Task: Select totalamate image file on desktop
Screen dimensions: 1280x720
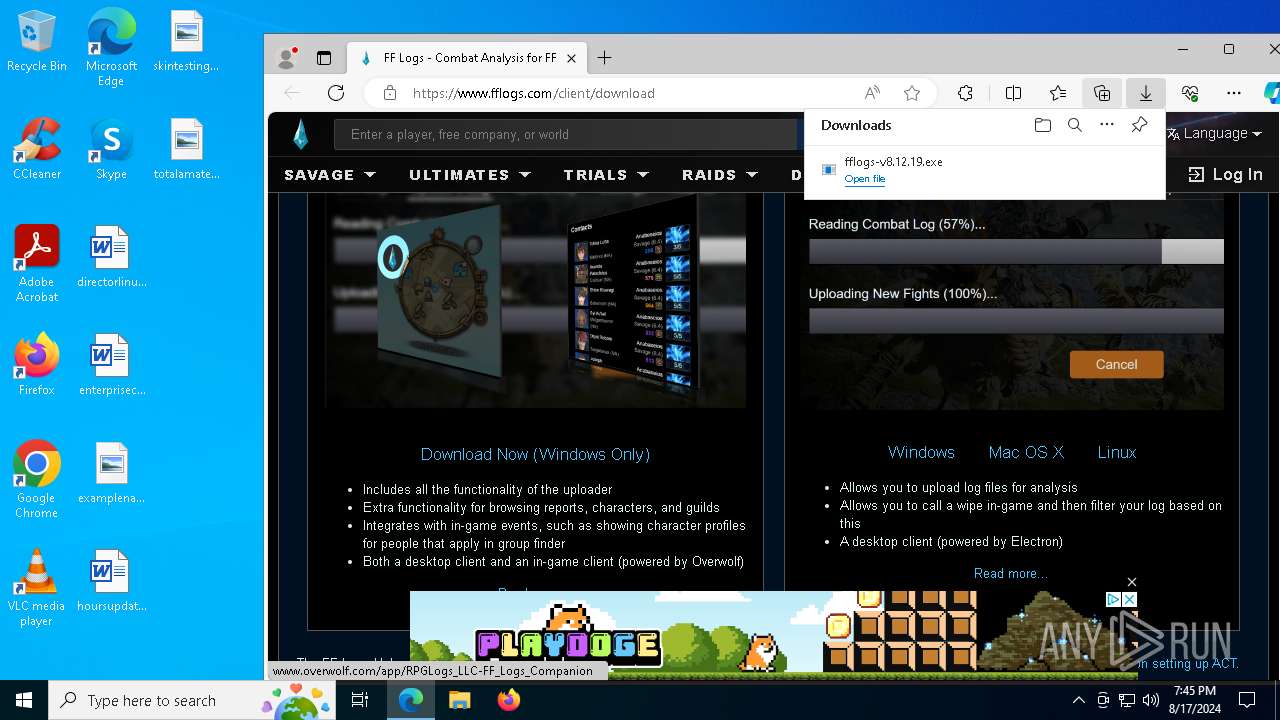Action: click(186, 149)
